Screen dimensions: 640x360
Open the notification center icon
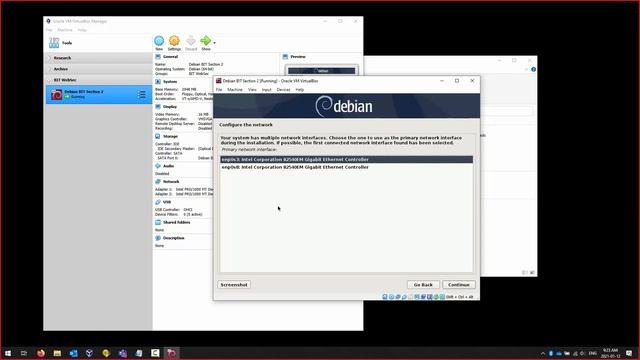click(629, 353)
